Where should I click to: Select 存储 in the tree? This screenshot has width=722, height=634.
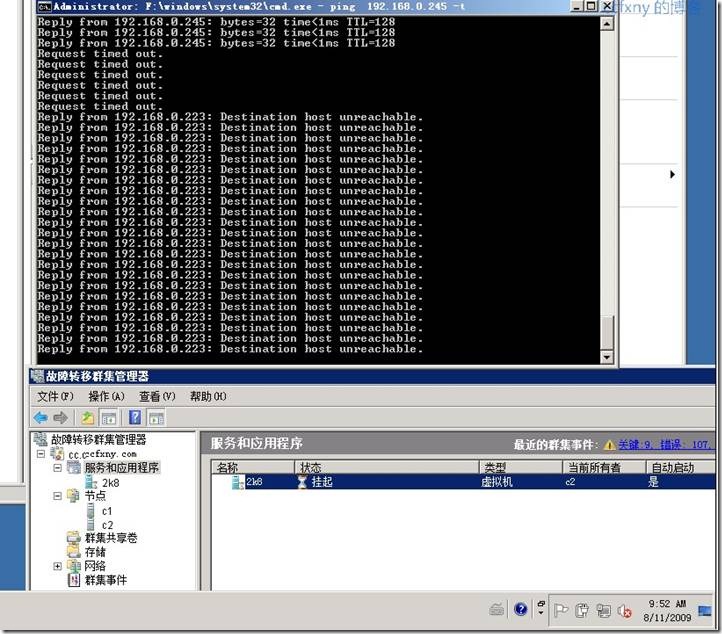(x=95, y=552)
